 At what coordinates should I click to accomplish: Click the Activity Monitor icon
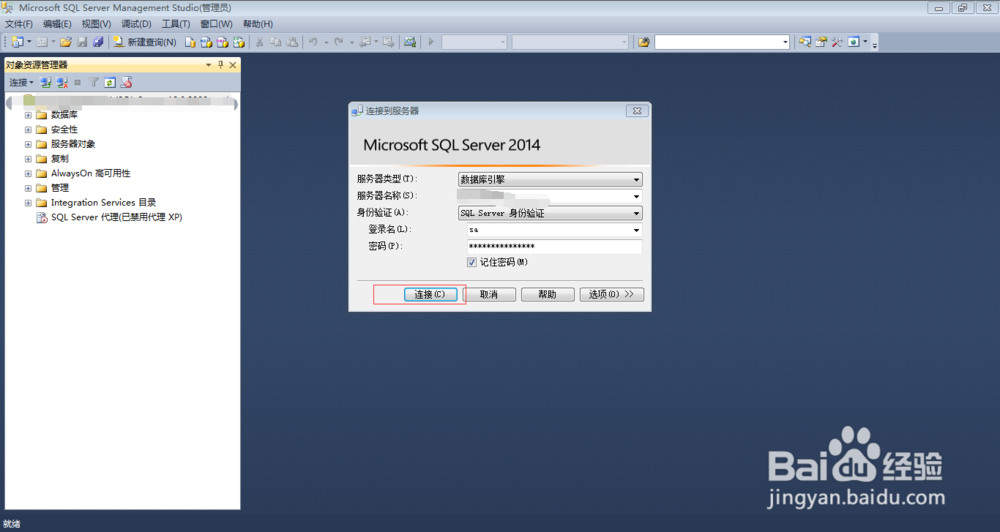[410, 42]
